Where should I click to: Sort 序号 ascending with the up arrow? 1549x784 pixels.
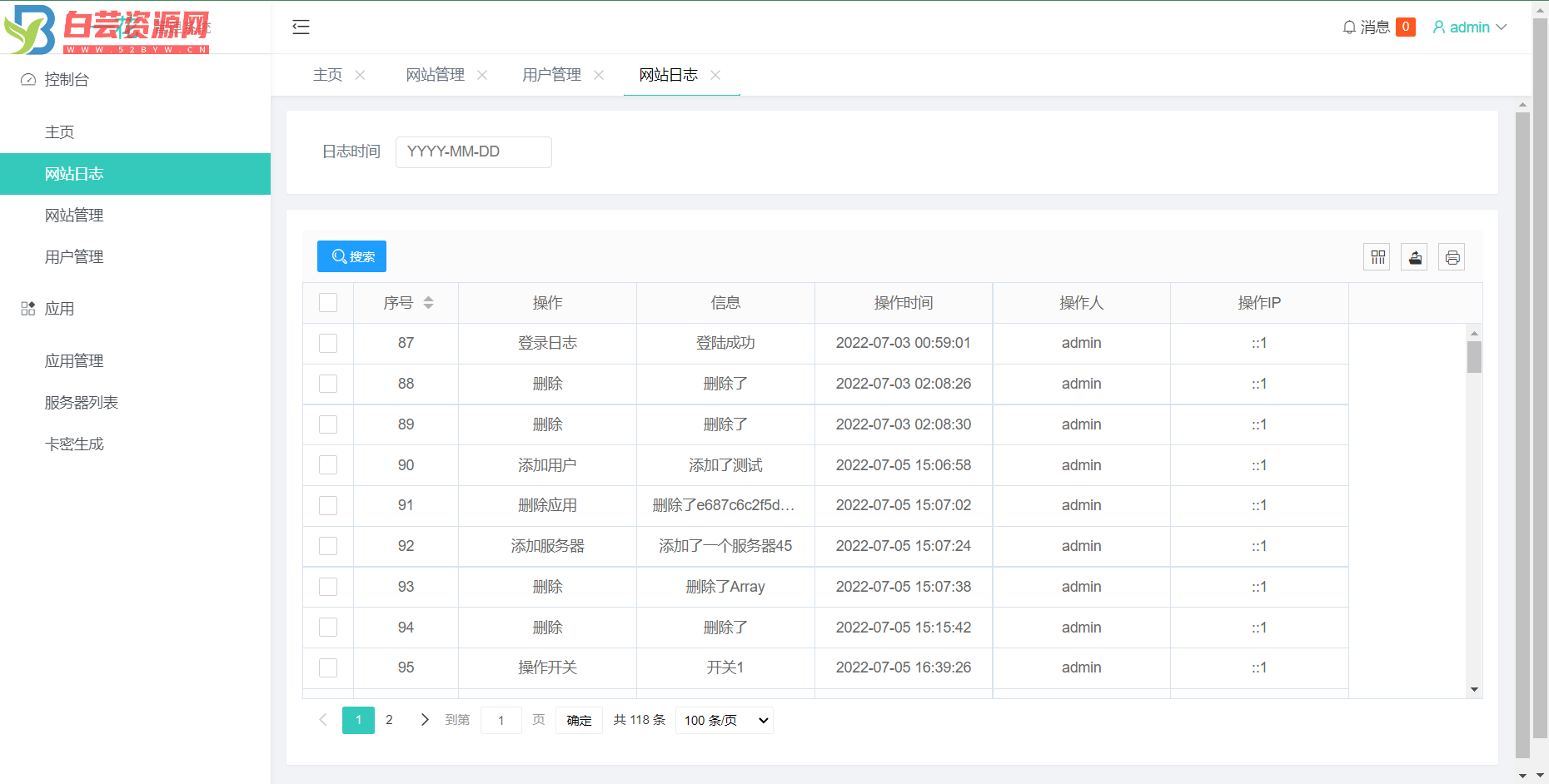428,299
